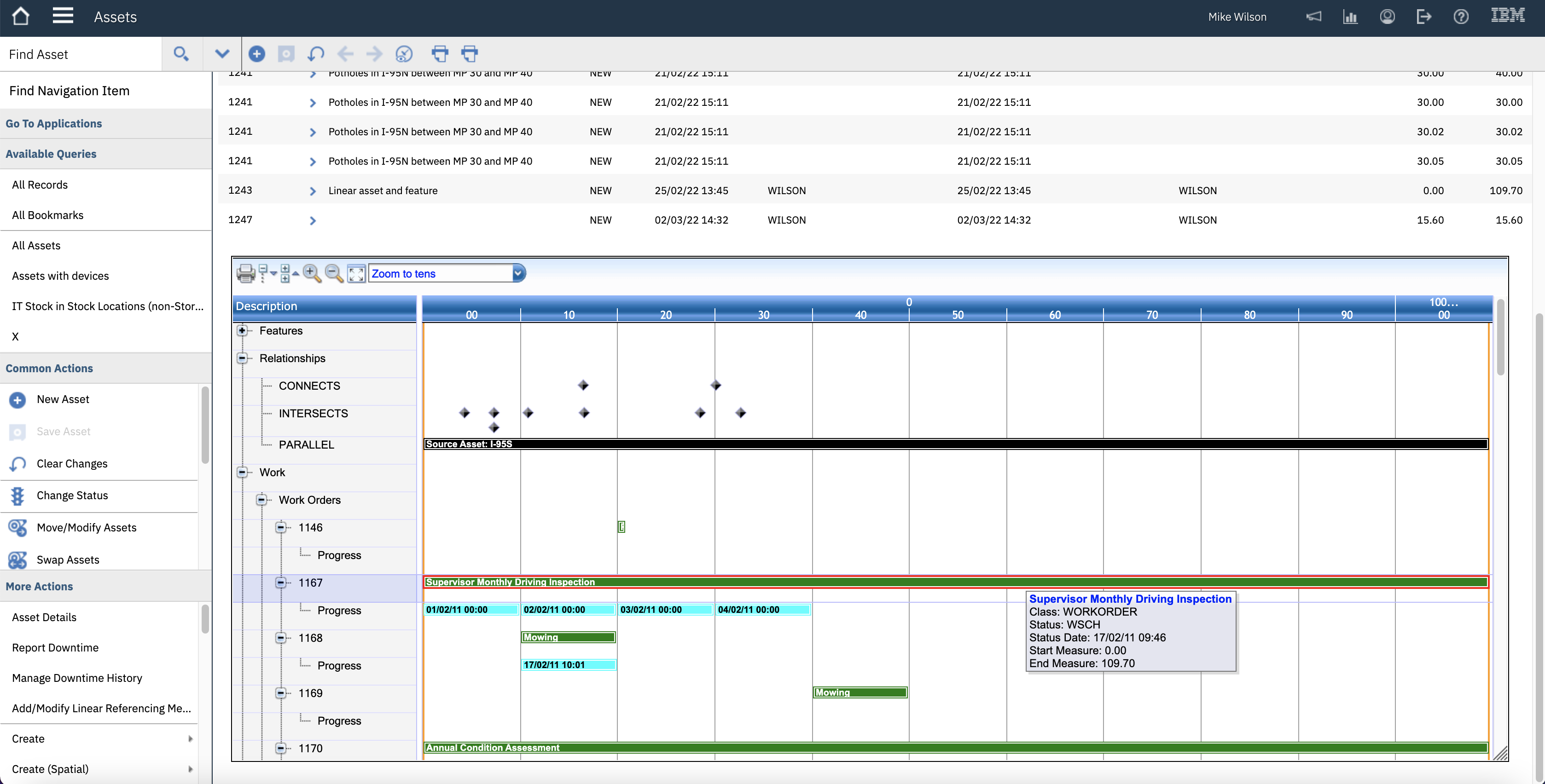
Task: Open the Move/Modify Assets action
Action: pos(86,527)
